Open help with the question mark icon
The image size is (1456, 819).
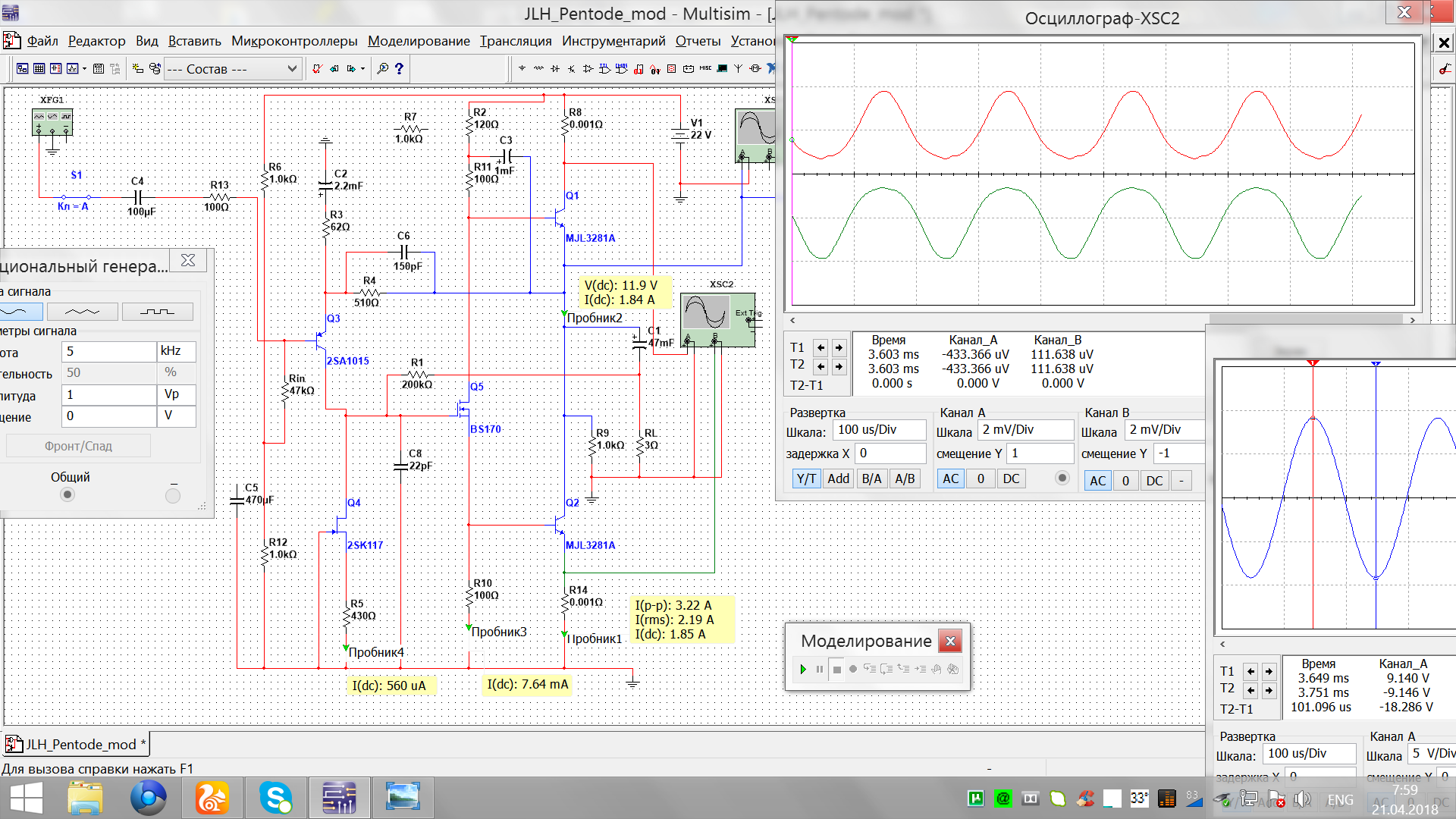point(399,68)
